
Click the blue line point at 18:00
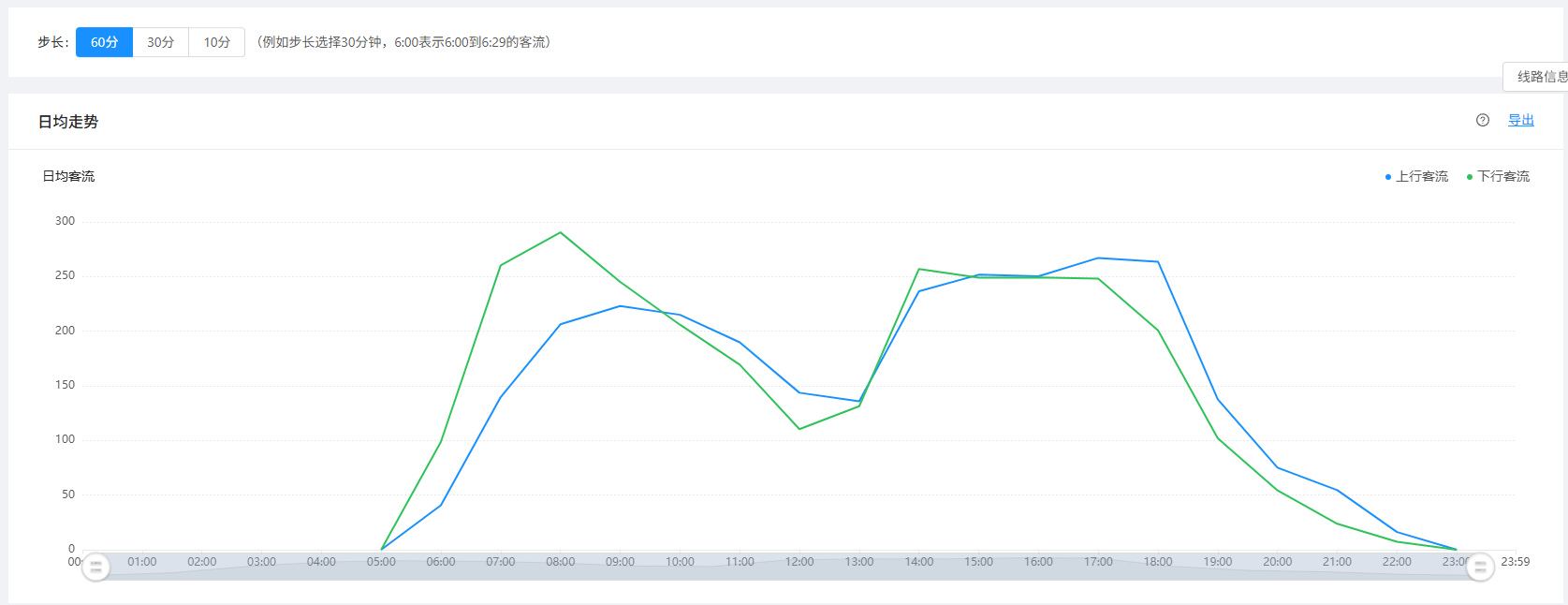point(1158,262)
